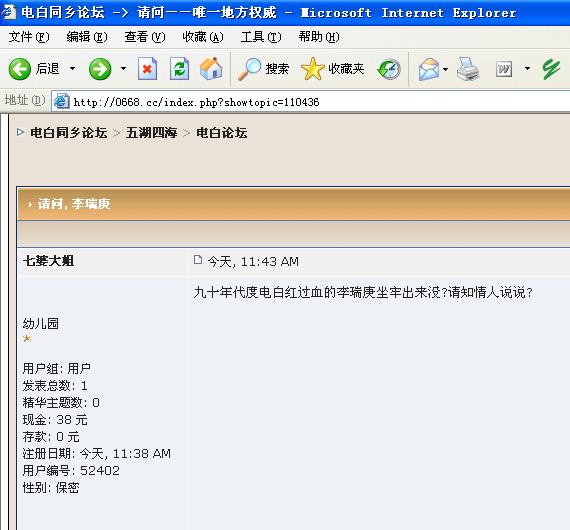Follow the 五湖四海 breadcrumb link
Viewport: 570px width, 530px height.
coord(151,133)
